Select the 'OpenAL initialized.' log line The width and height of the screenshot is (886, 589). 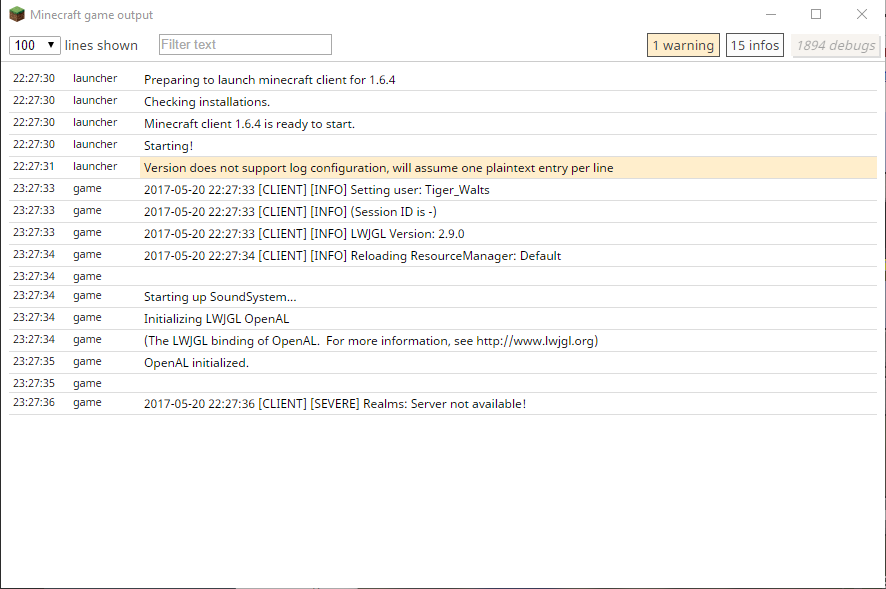[x=442, y=363]
